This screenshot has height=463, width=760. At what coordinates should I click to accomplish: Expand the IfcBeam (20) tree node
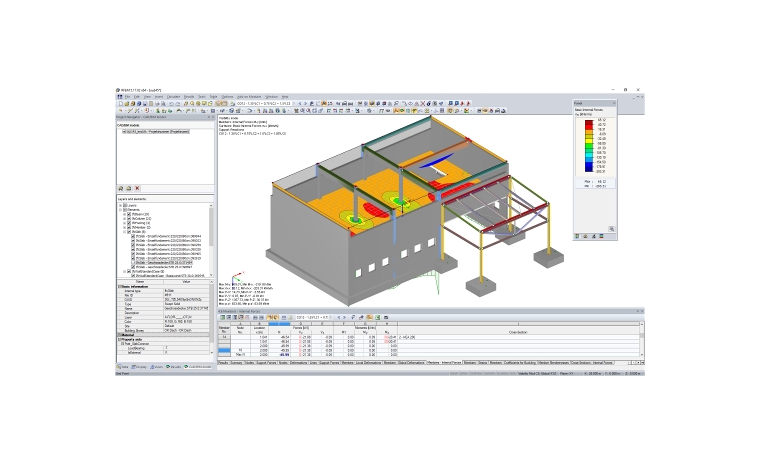coord(125,214)
